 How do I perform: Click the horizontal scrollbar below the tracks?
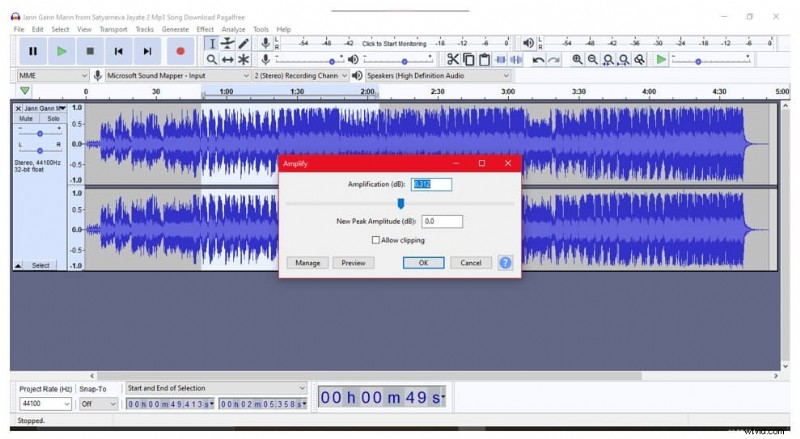[369, 376]
